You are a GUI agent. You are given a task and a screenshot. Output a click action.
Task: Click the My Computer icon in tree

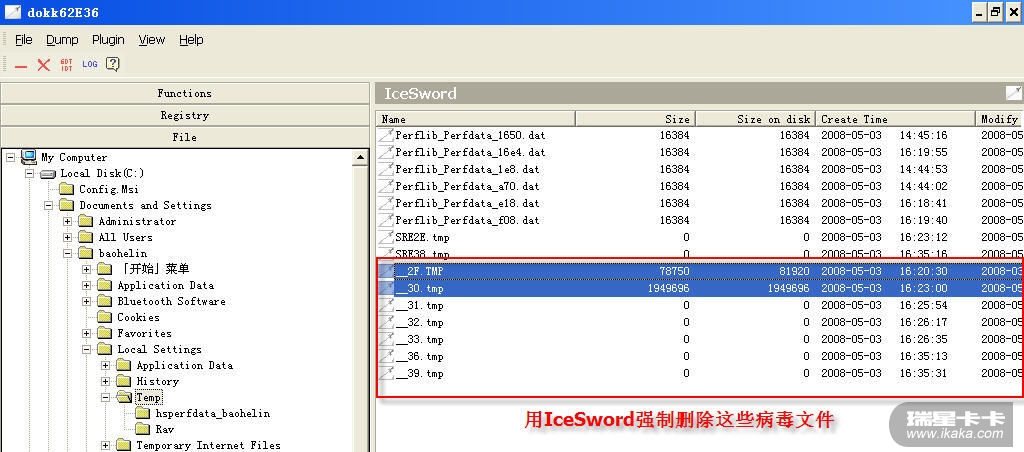(29, 157)
